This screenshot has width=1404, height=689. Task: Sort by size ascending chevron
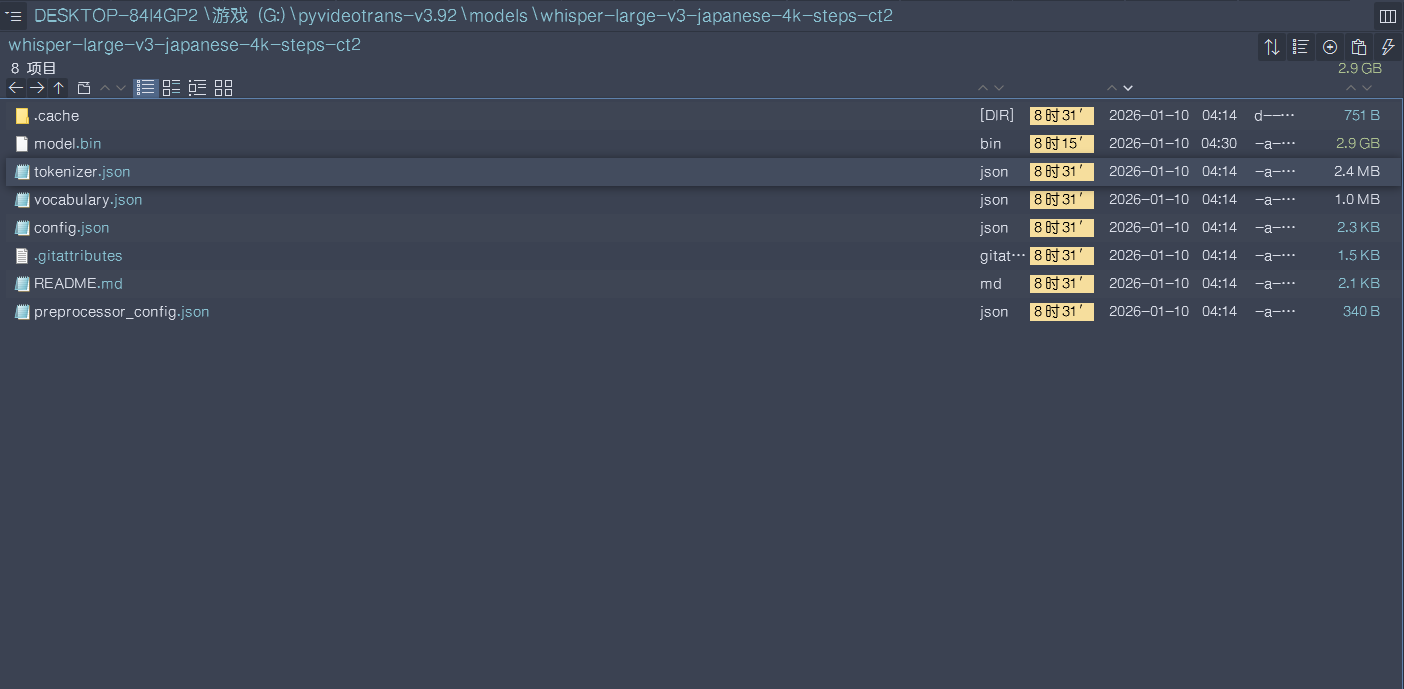point(1349,88)
